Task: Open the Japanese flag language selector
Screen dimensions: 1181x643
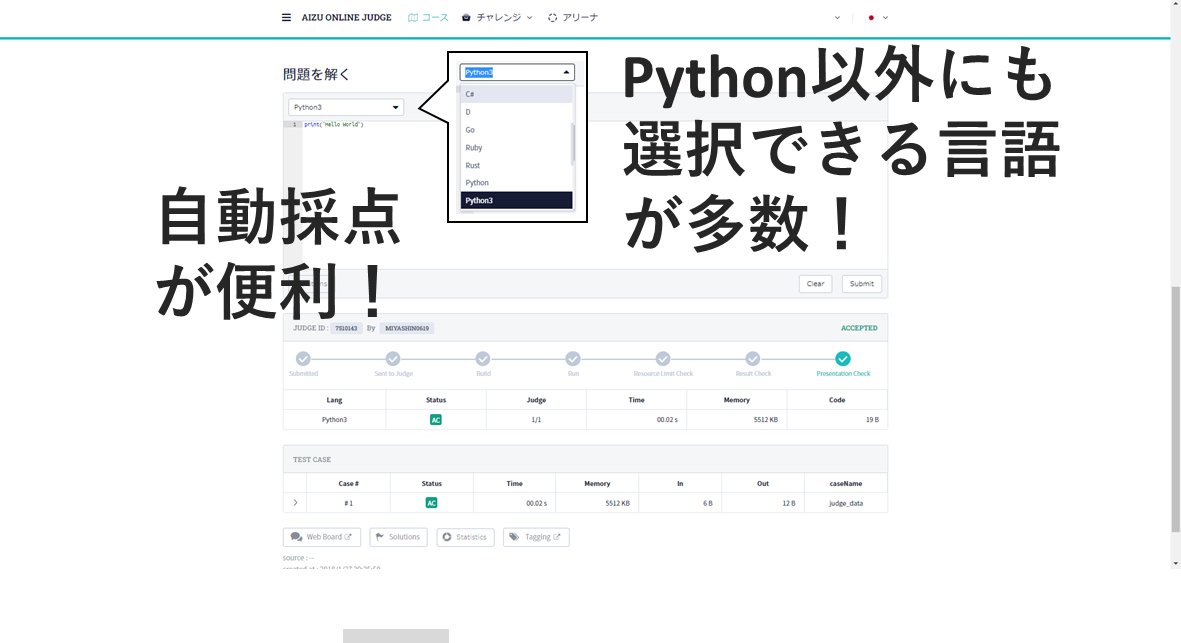Action: (877, 17)
